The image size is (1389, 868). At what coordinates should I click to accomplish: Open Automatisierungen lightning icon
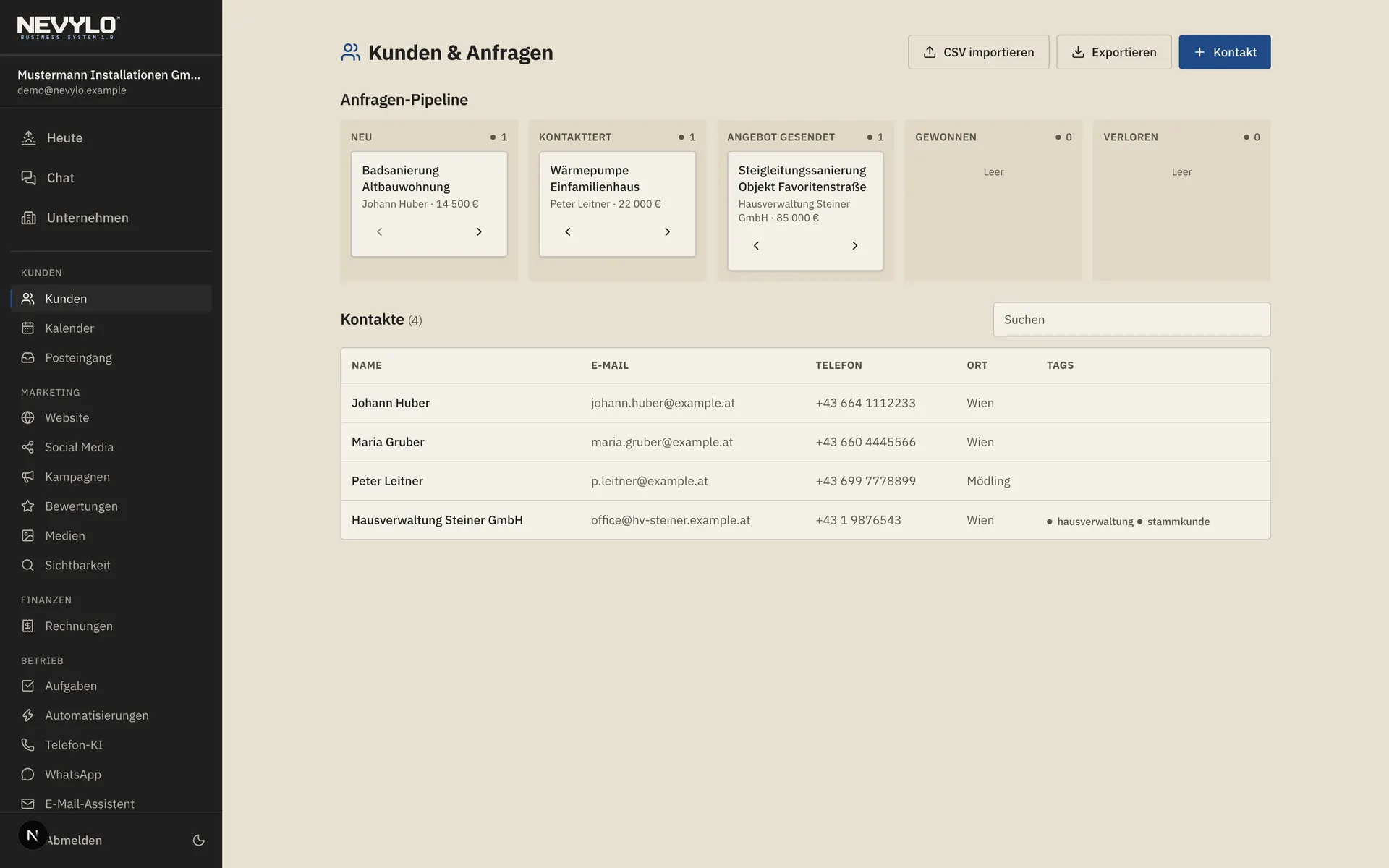click(28, 715)
